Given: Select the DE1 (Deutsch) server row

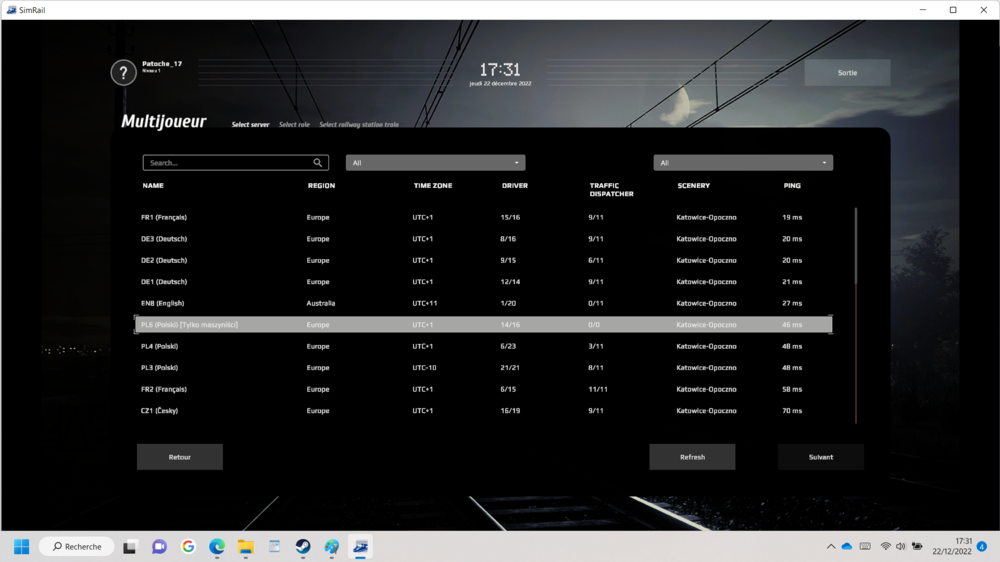Looking at the screenshot, I should click(x=483, y=281).
